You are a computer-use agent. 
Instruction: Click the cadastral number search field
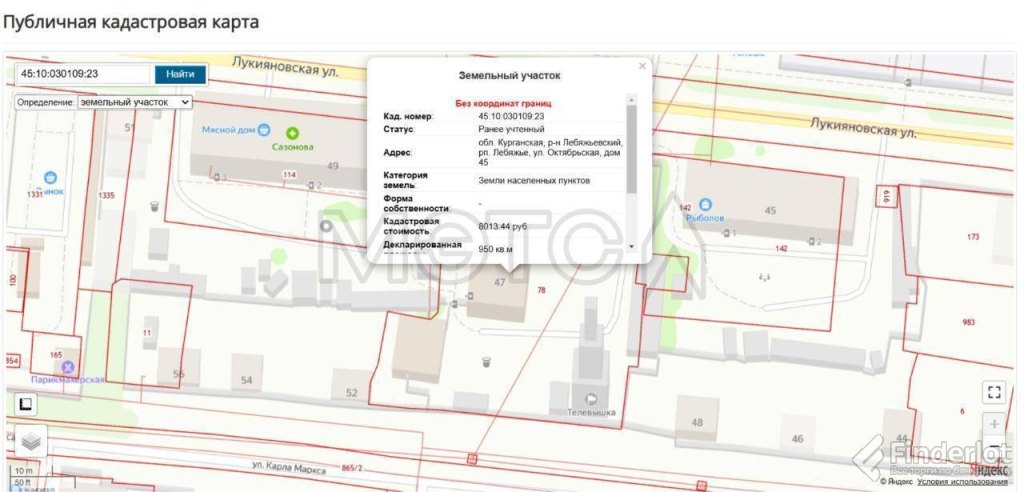click(x=84, y=74)
